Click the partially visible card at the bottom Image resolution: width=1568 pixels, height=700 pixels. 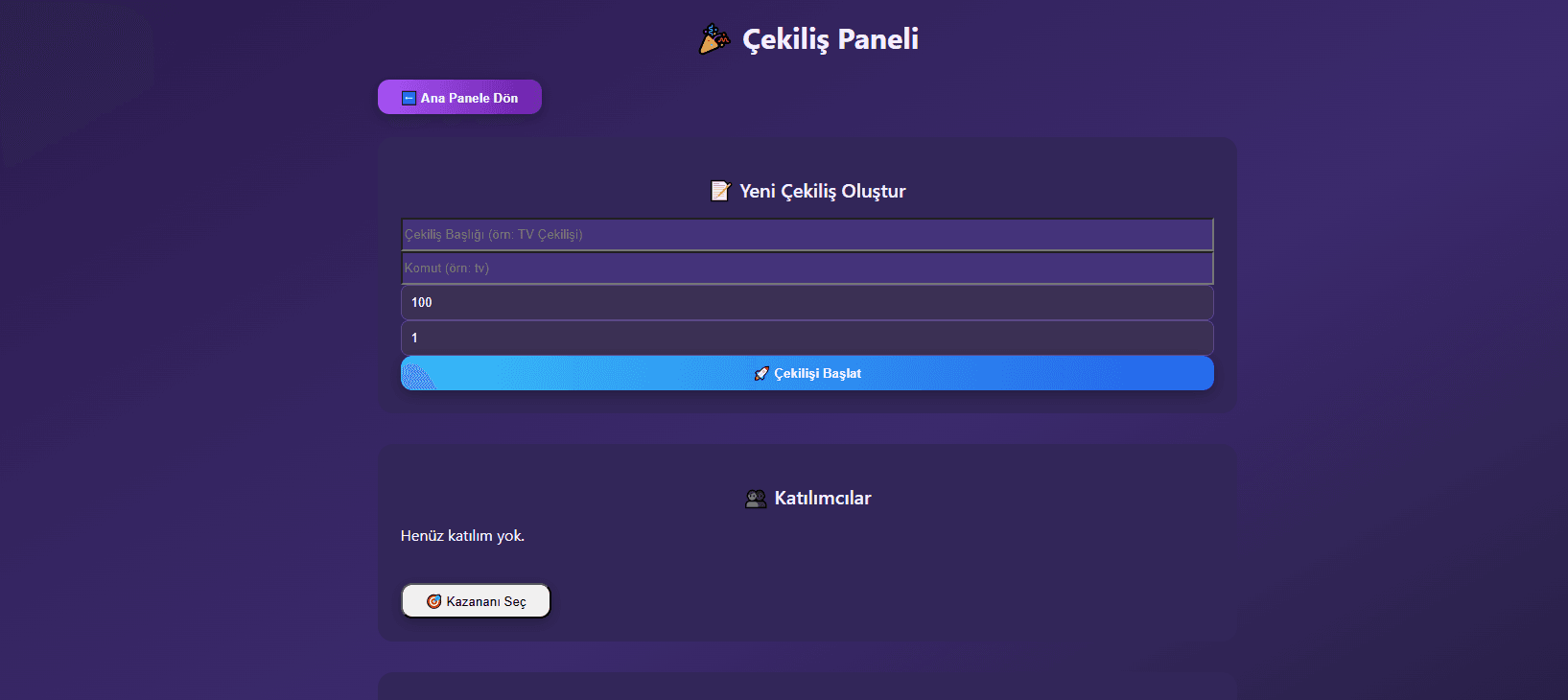807,688
